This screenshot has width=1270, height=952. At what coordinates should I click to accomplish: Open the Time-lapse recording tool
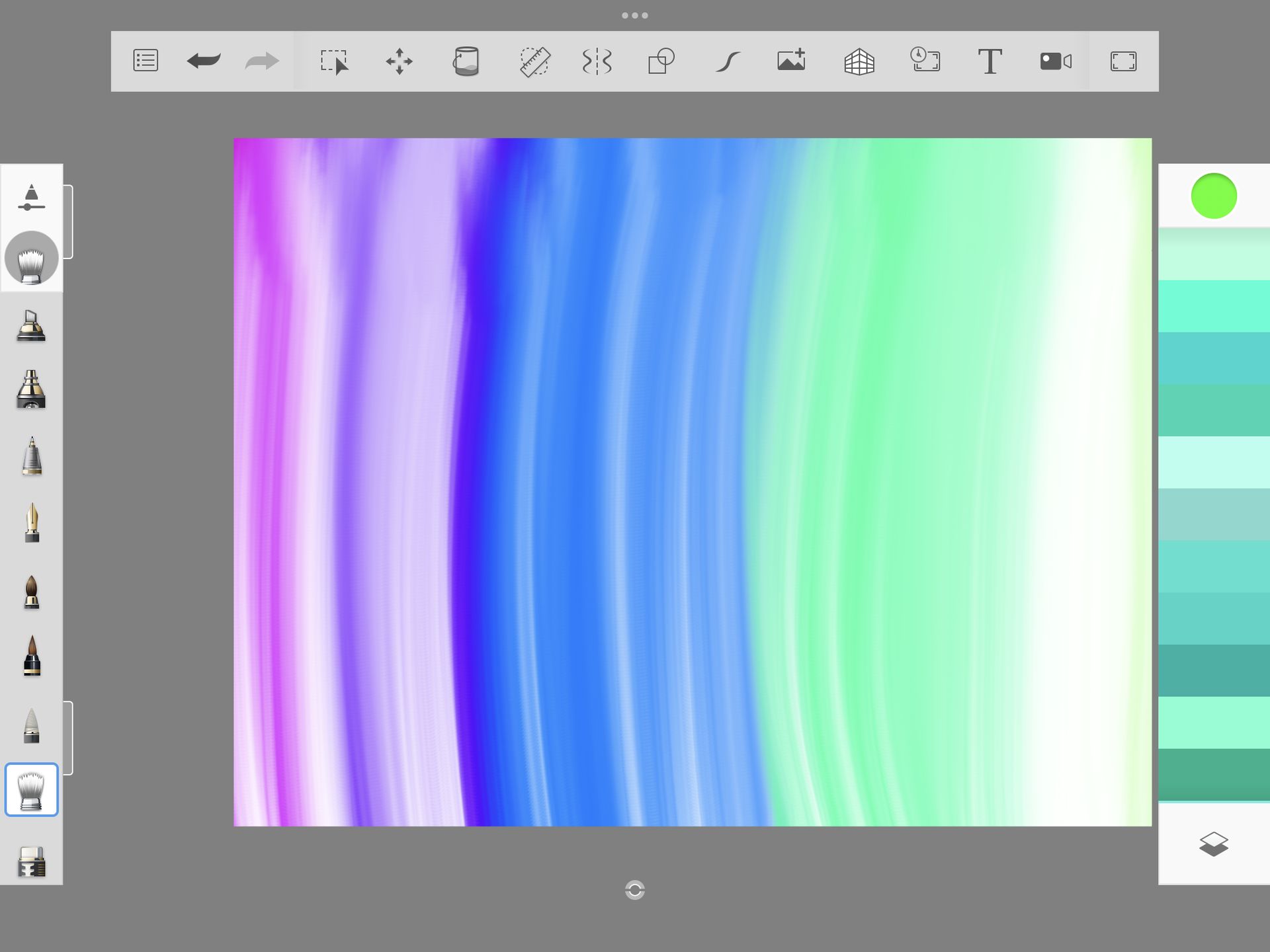click(x=925, y=60)
